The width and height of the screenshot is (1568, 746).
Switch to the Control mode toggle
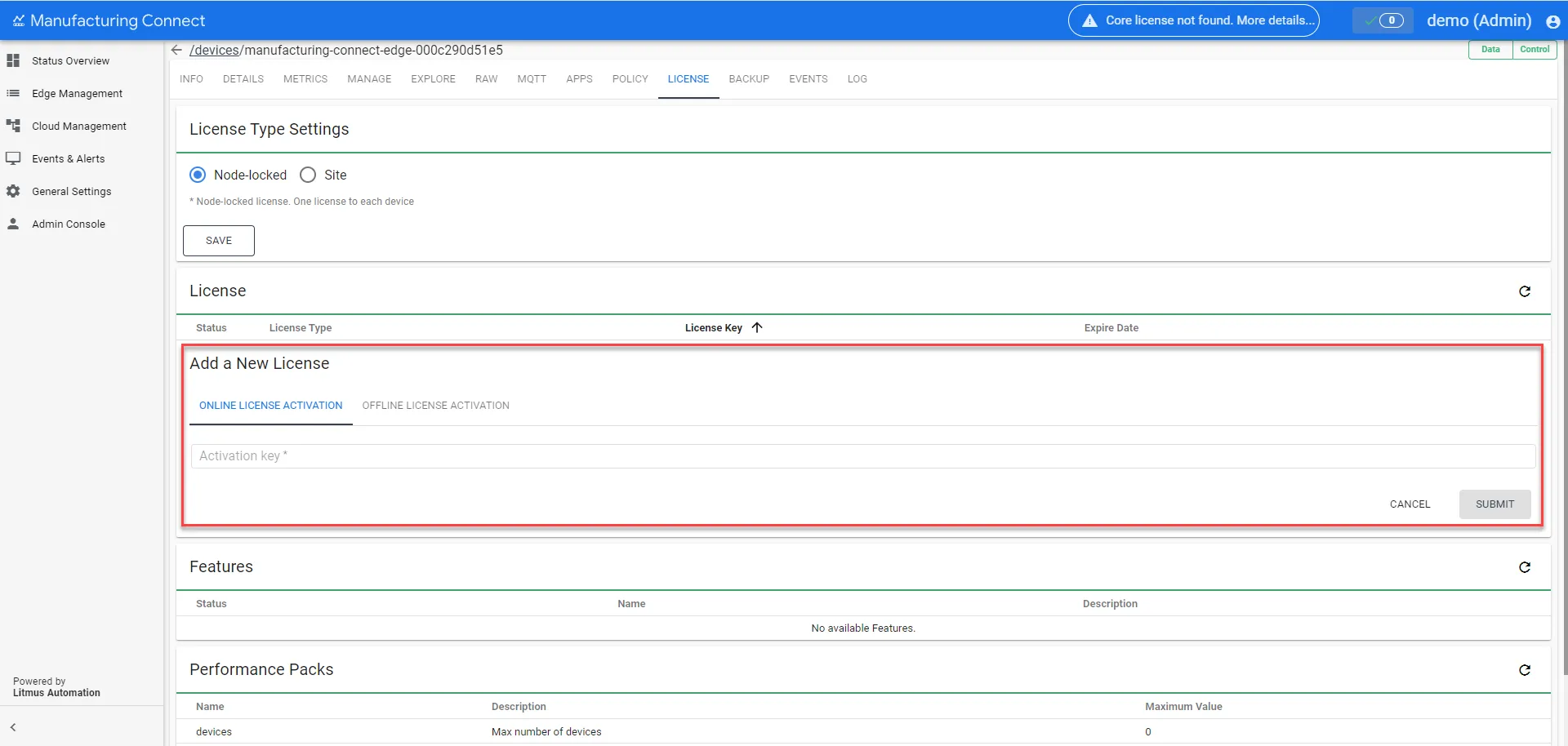[1535, 49]
